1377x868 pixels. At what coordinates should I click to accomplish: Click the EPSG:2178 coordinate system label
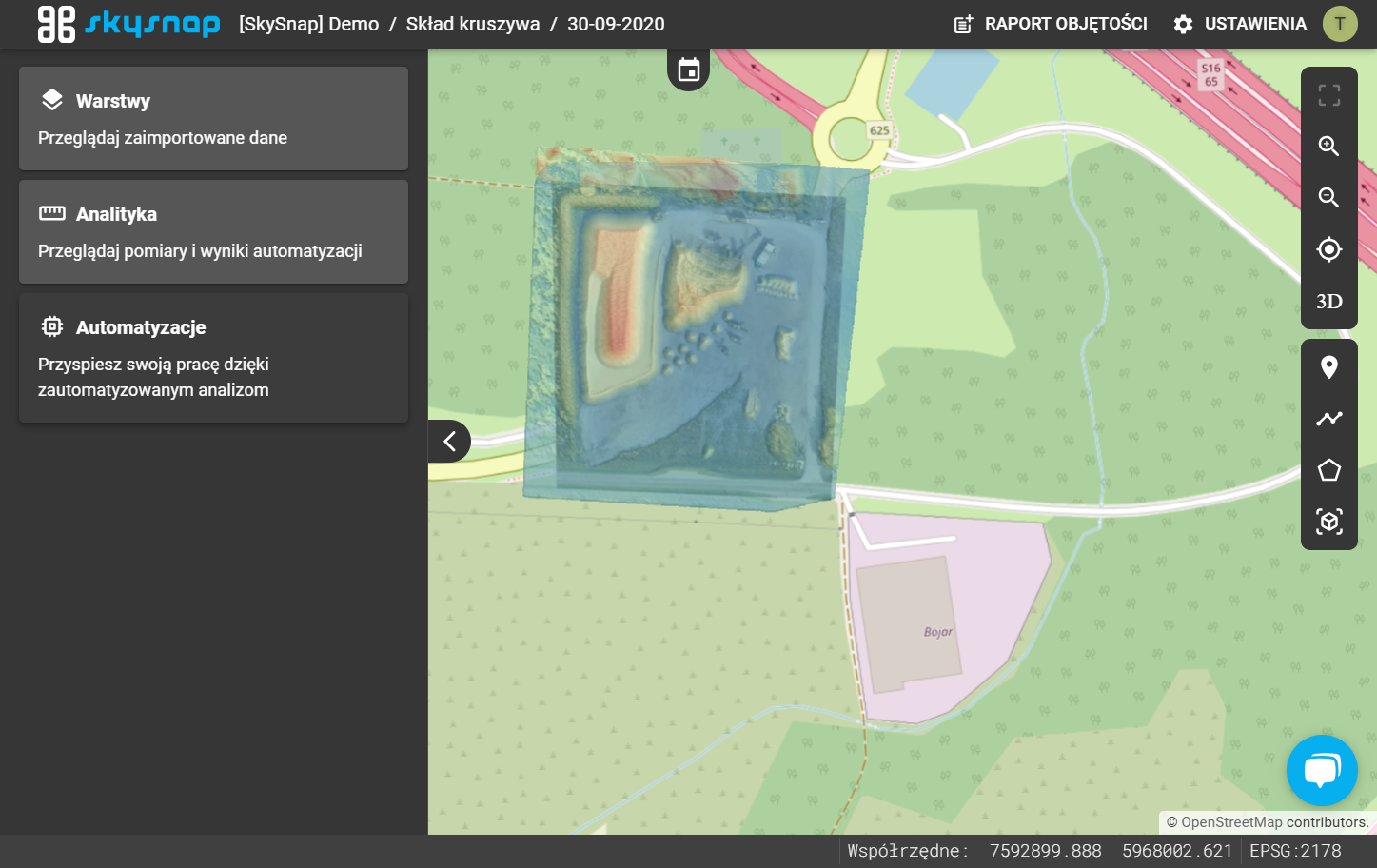[1295, 851]
